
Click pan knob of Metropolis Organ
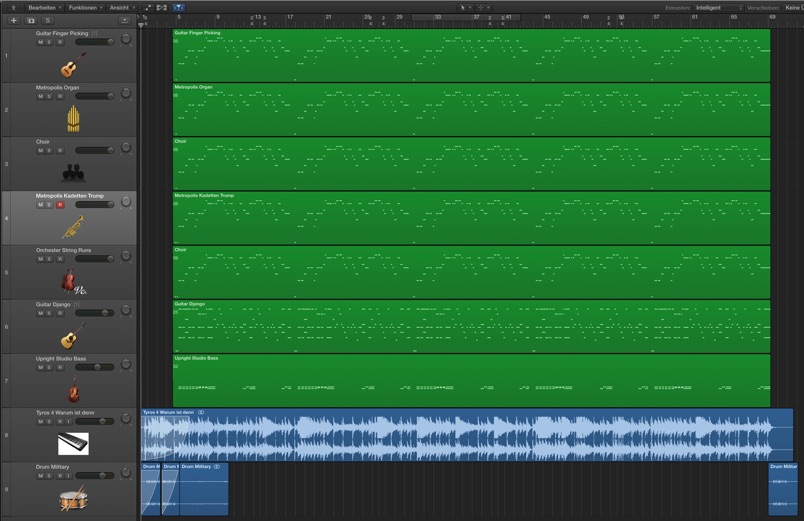point(126,93)
